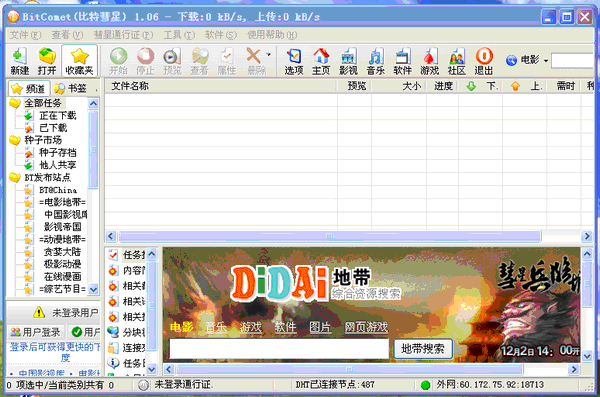Image resolution: width=600 pixels, height=397 pixels.
Task: Click the tree scrollbar down arrow
Action: (x=93, y=289)
